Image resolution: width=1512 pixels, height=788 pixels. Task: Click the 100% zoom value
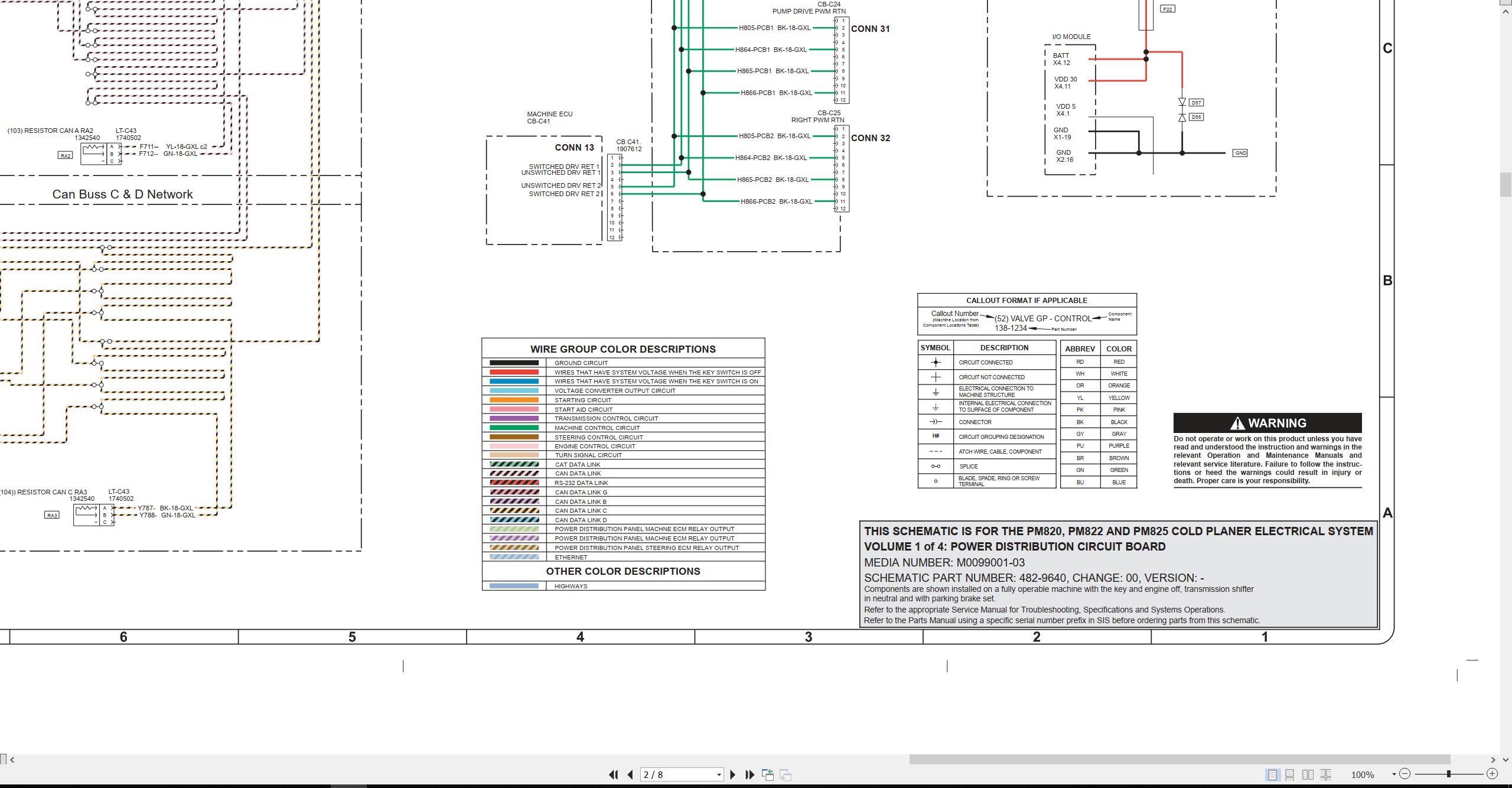click(x=1363, y=774)
